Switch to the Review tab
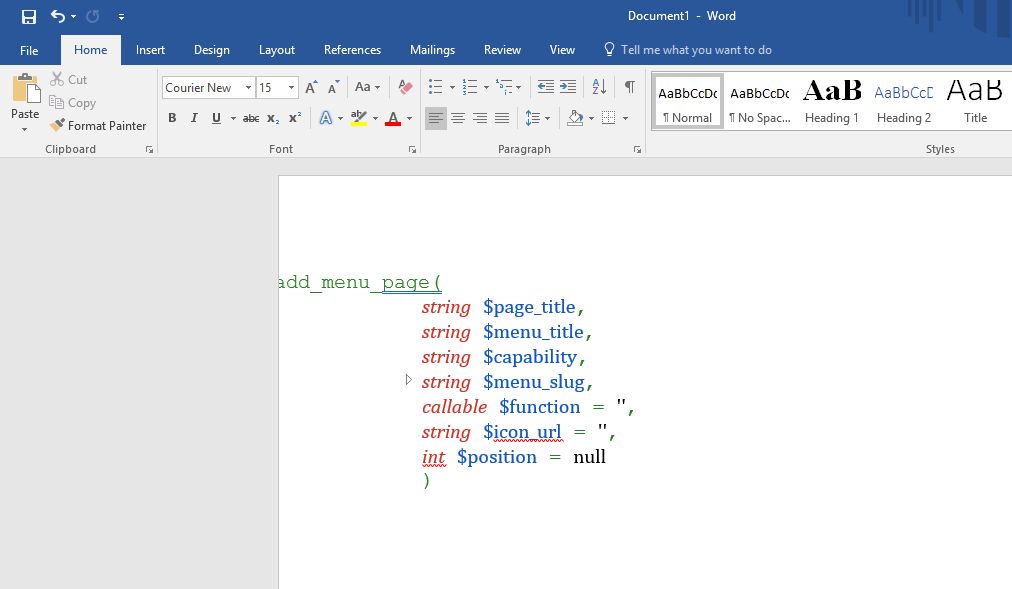1012x589 pixels. [502, 50]
